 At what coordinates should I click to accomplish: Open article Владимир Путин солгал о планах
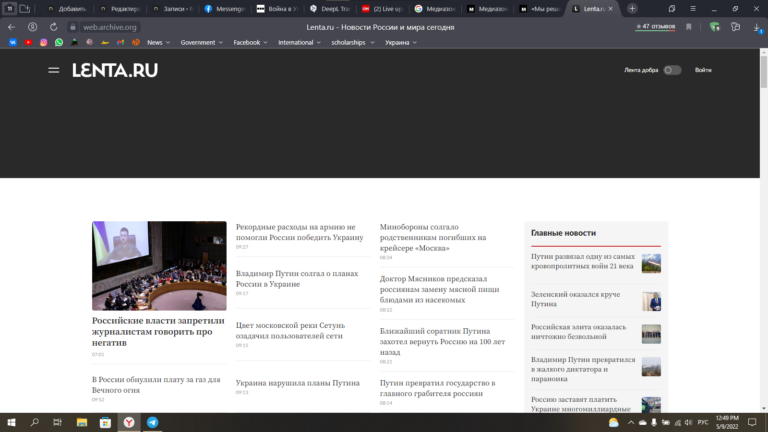(297, 279)
